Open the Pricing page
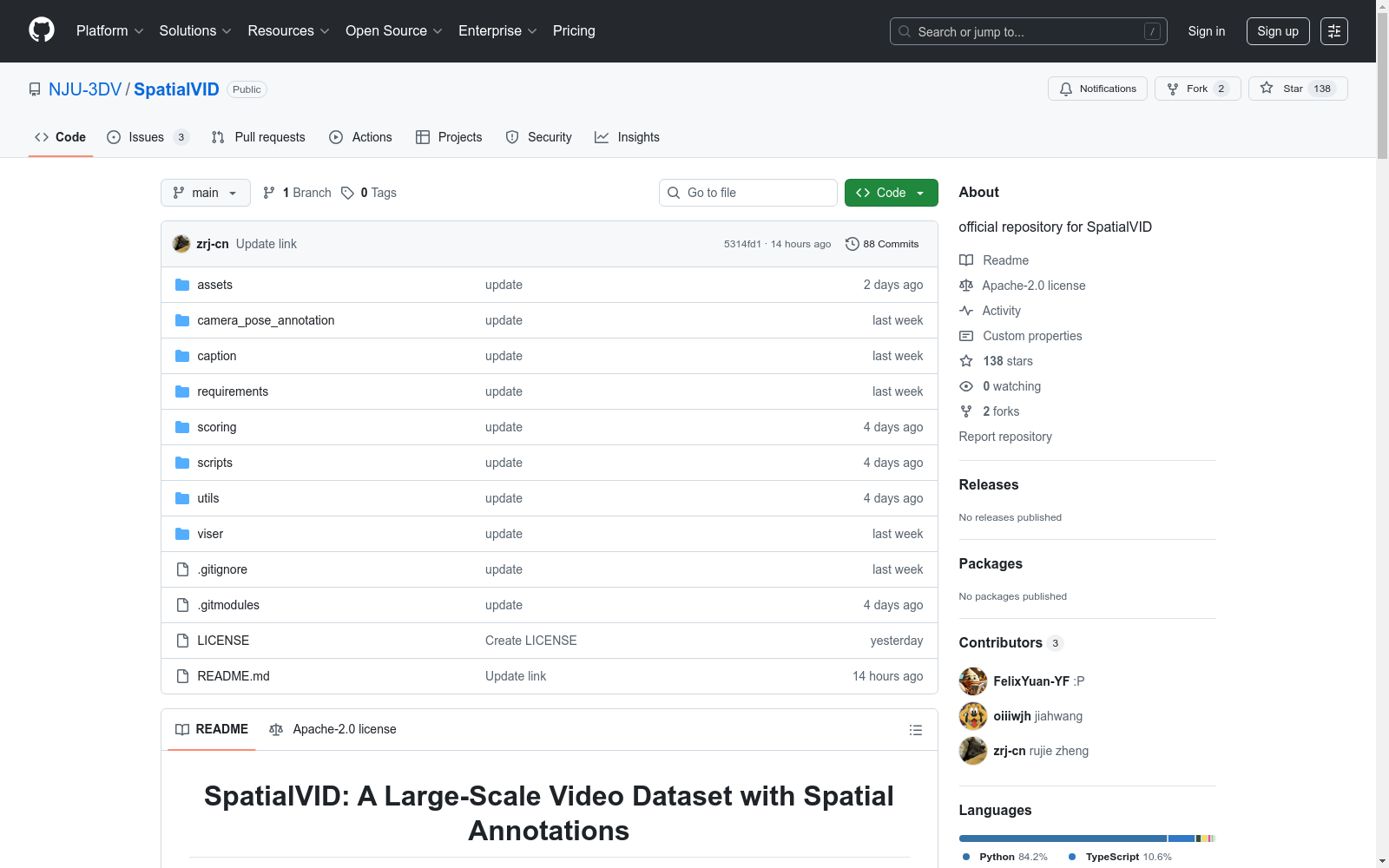The width and height of the screenshot is (1389, 868). [574, 31]
